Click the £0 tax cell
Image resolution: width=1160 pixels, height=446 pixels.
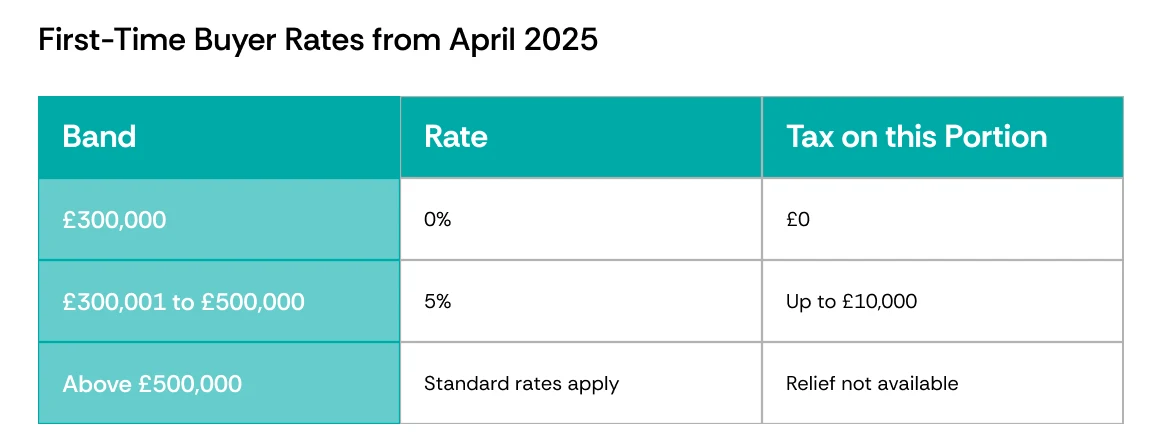click(942, 220)
